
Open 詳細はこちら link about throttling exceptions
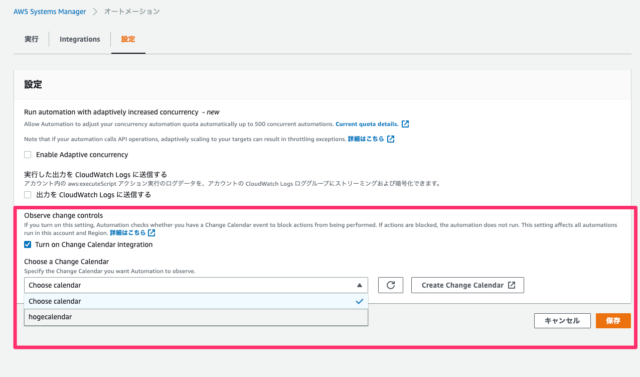click(x=366, y=139)
